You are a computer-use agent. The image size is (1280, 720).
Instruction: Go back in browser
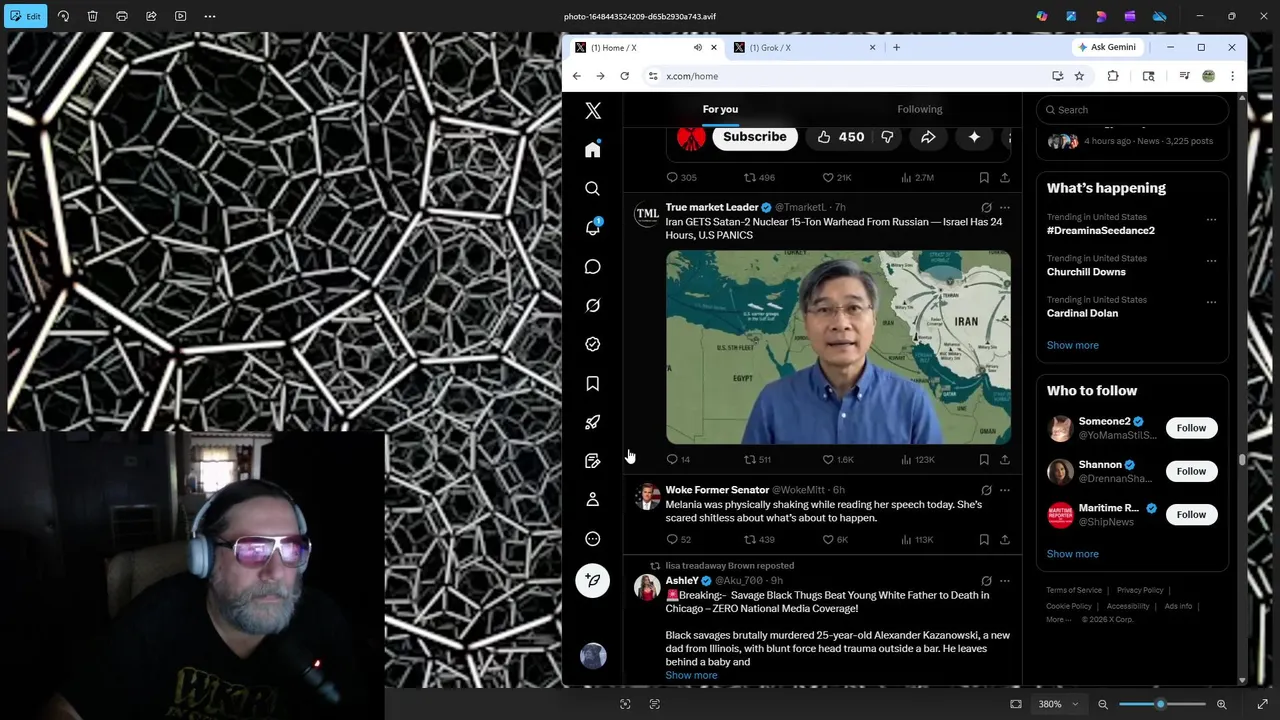pyautogui.click(x=577, y=76)
